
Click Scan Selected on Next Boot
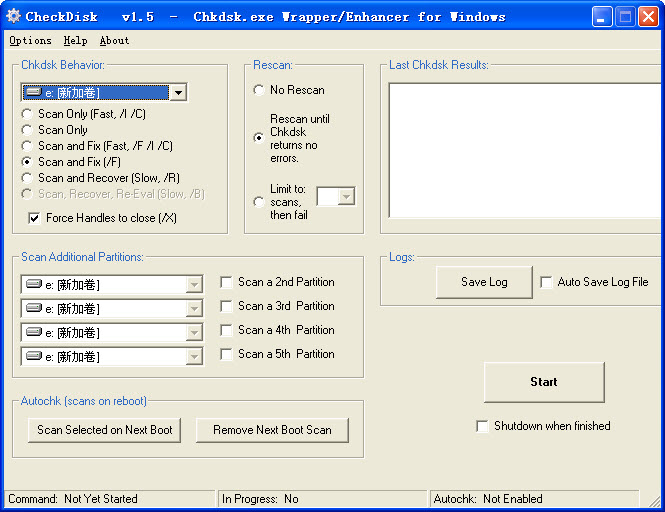point(105,430)
